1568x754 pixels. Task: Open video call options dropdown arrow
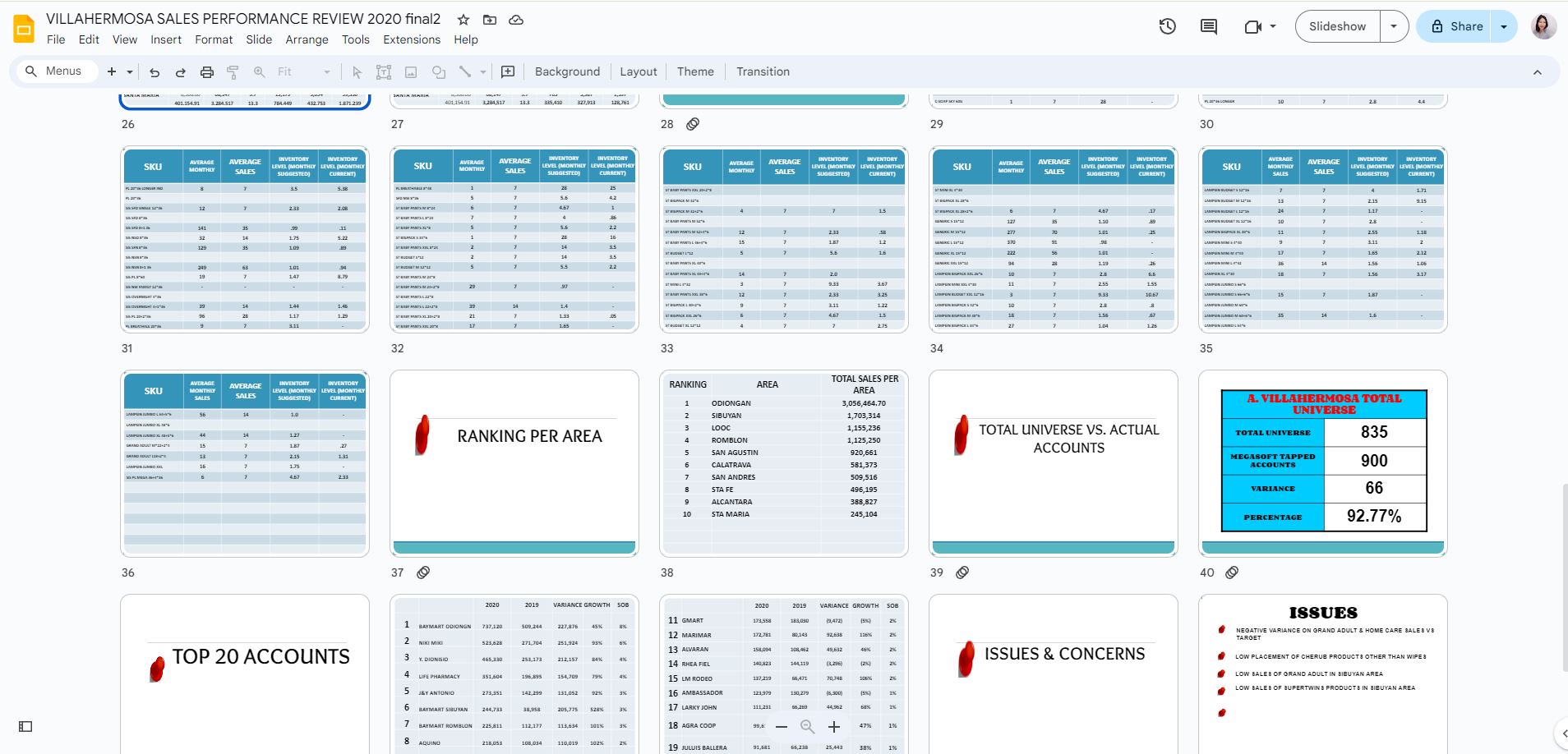tap(1273, 26)
